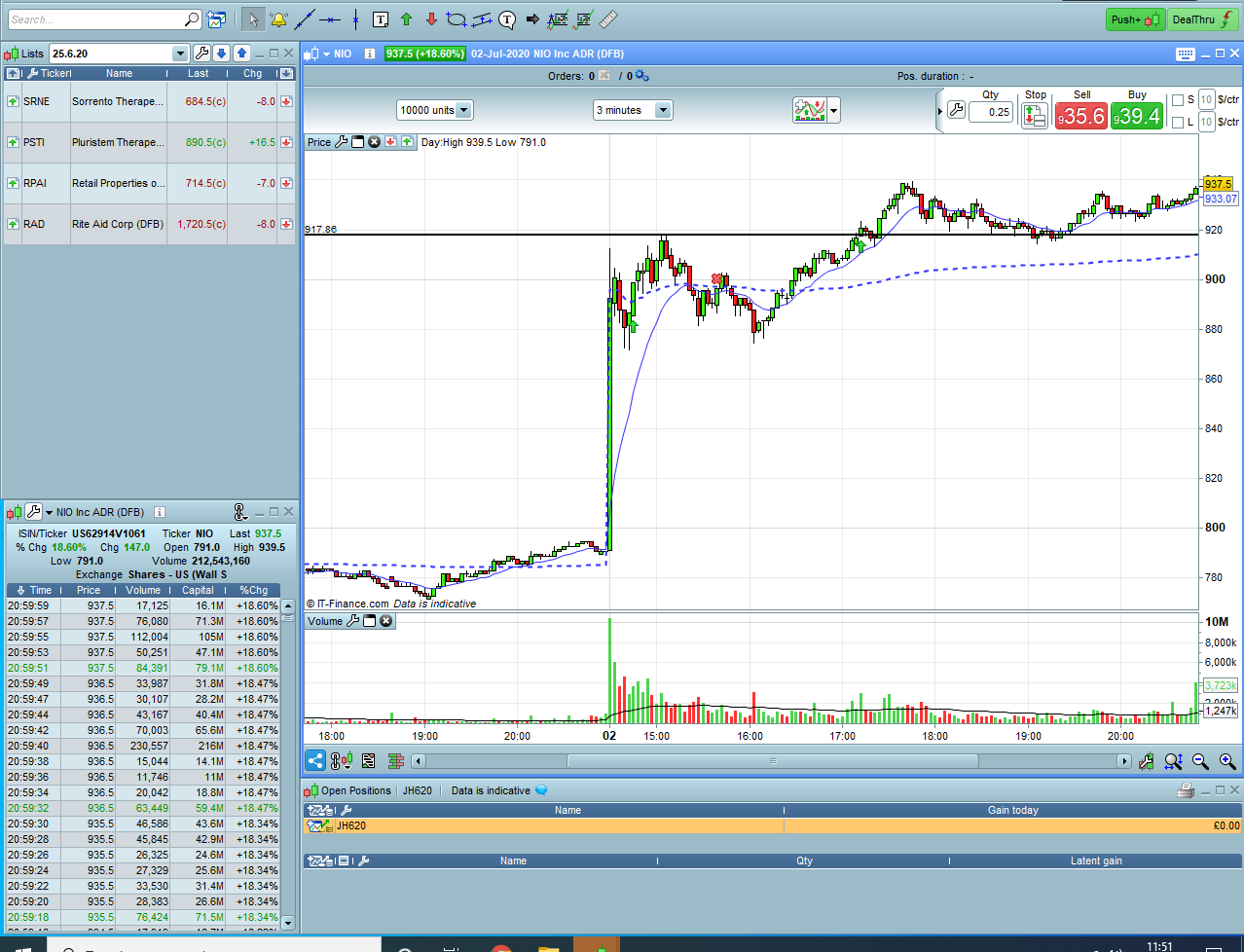The height and width of the screenshot is (952, 1244).
Task: Zoom in on the chart timeline
Action: point(1227,761)
